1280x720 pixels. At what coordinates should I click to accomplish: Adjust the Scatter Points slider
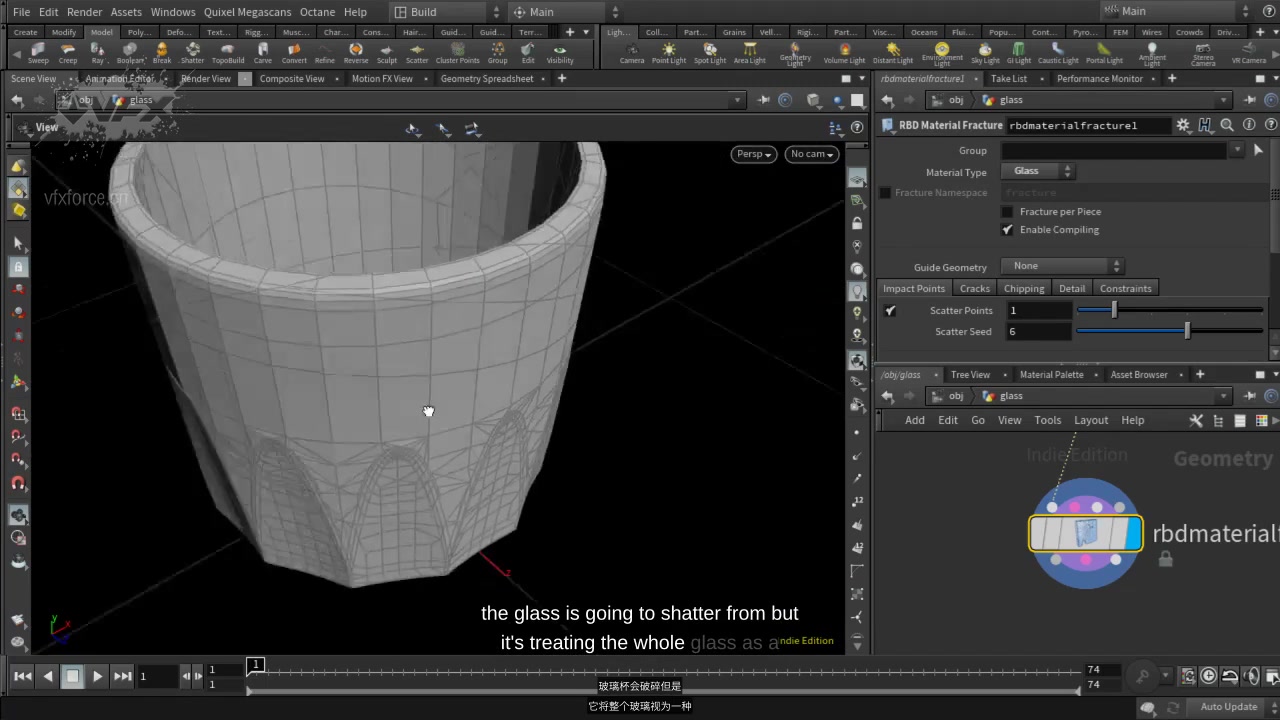1170,311
